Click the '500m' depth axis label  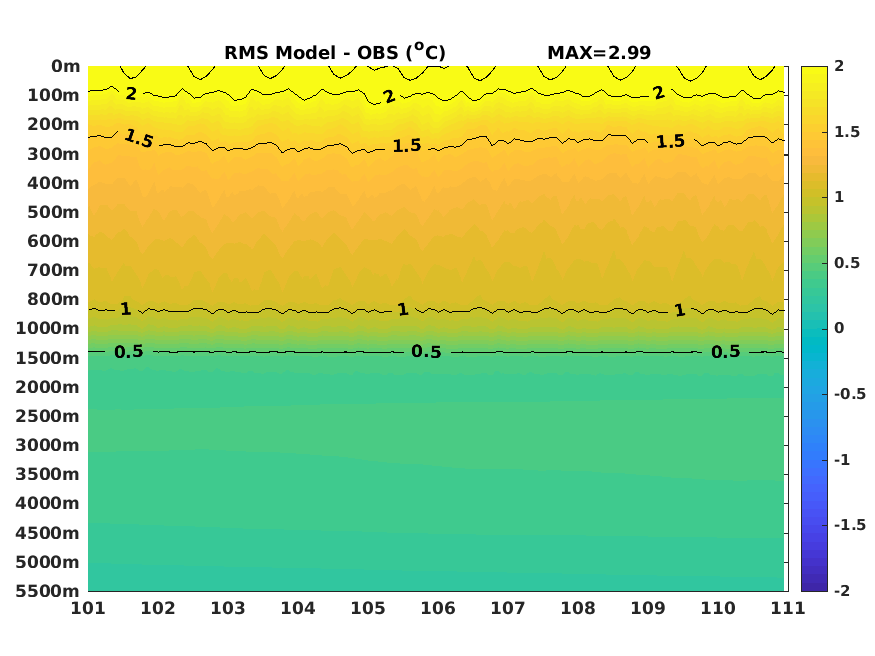(x=54, y=212)
